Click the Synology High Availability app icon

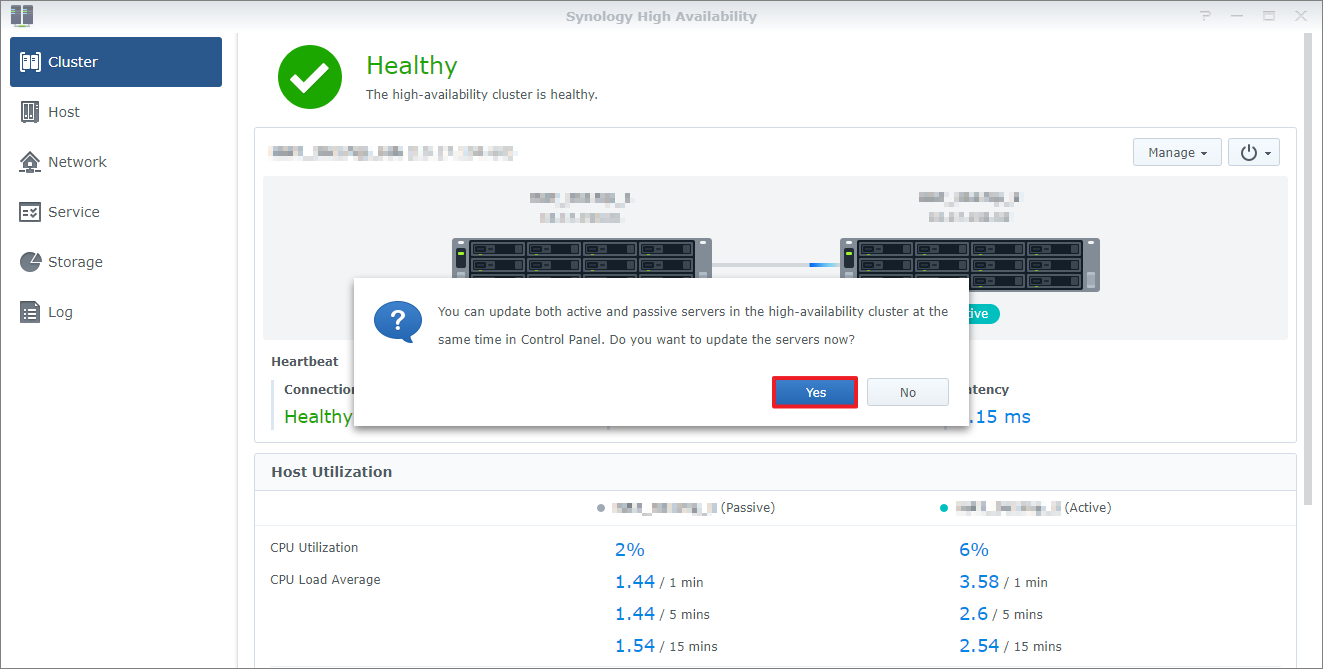point(22,15)
